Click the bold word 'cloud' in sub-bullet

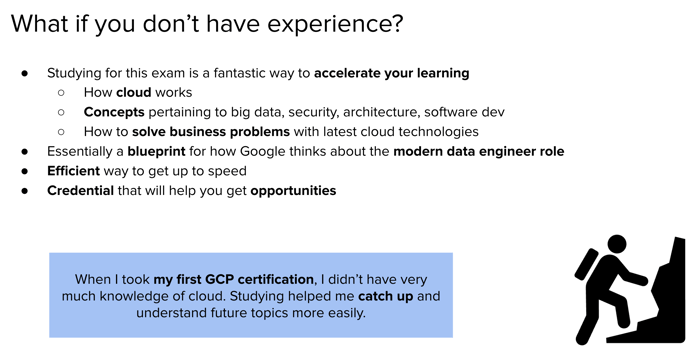pyautogui.click(x=133, y=92)
